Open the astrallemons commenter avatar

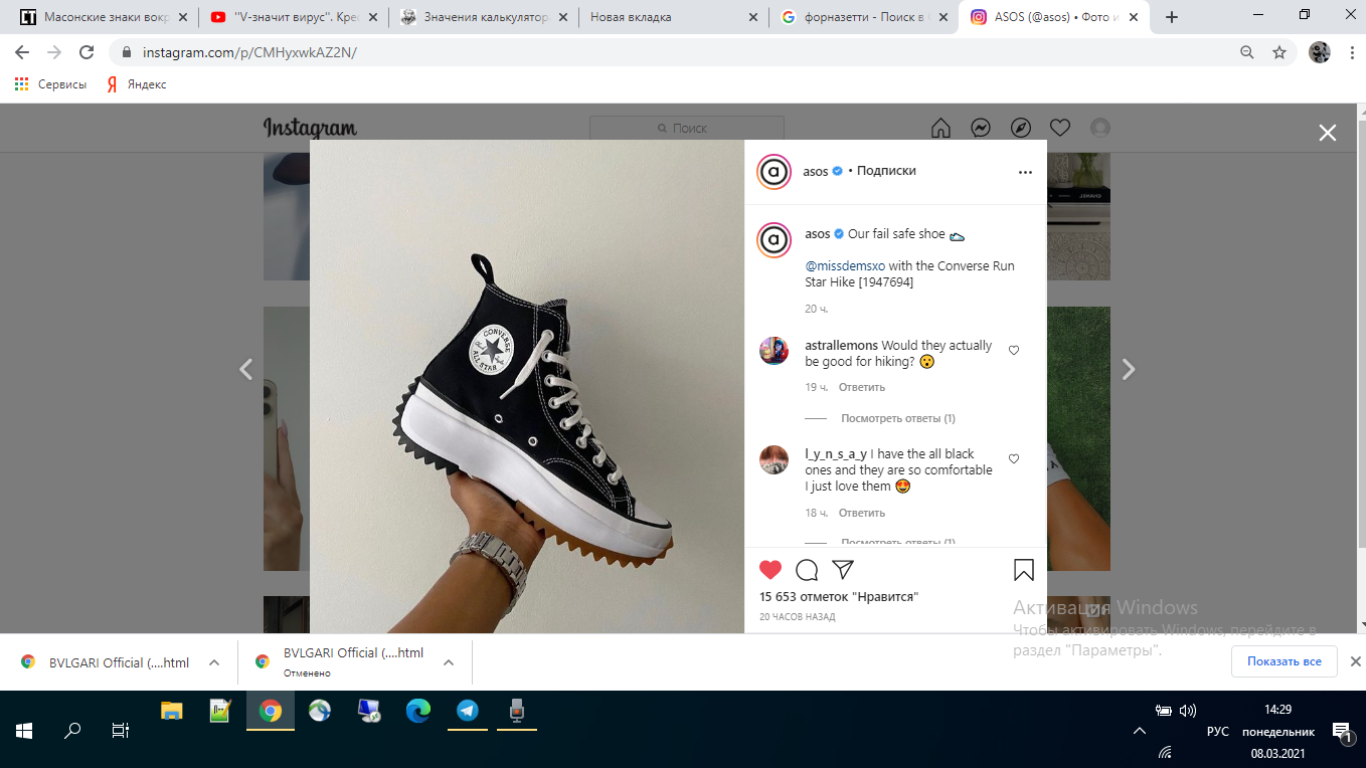[x=774, y=350]
